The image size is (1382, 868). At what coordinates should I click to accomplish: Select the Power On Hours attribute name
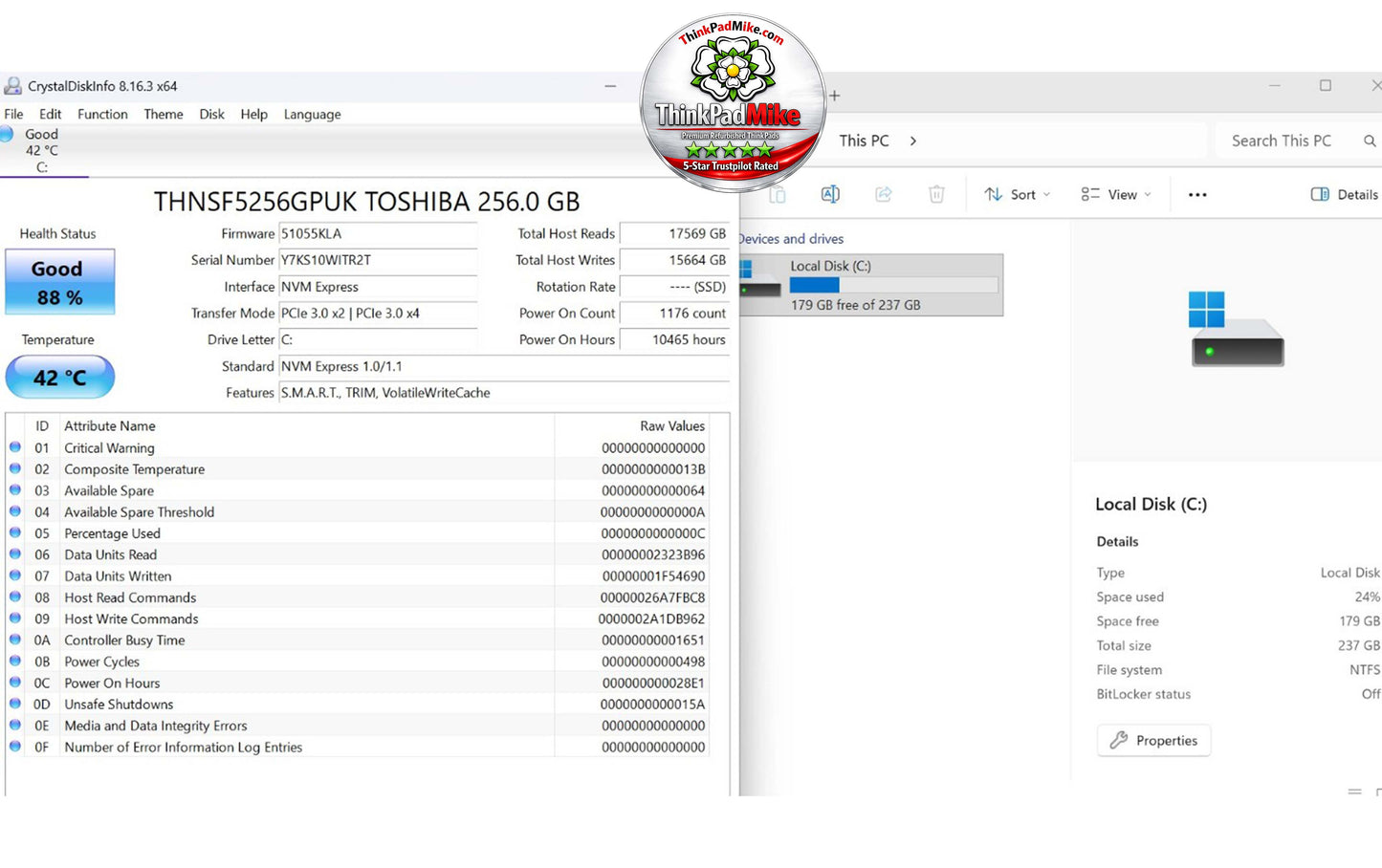tap(112, 683)
